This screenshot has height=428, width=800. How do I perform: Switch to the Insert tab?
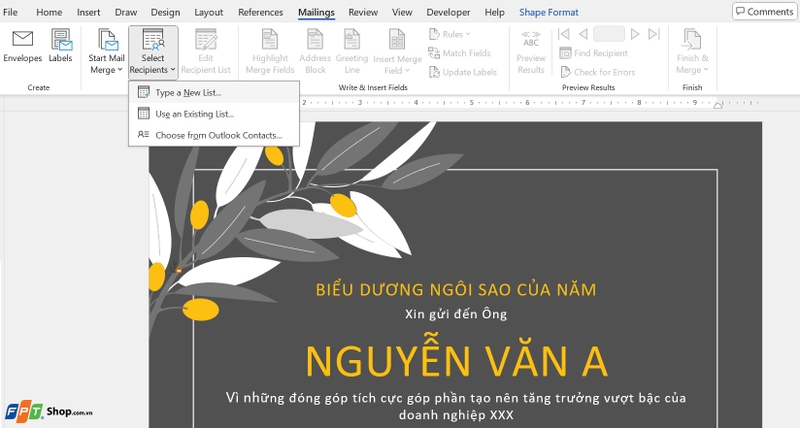(88, 12)
